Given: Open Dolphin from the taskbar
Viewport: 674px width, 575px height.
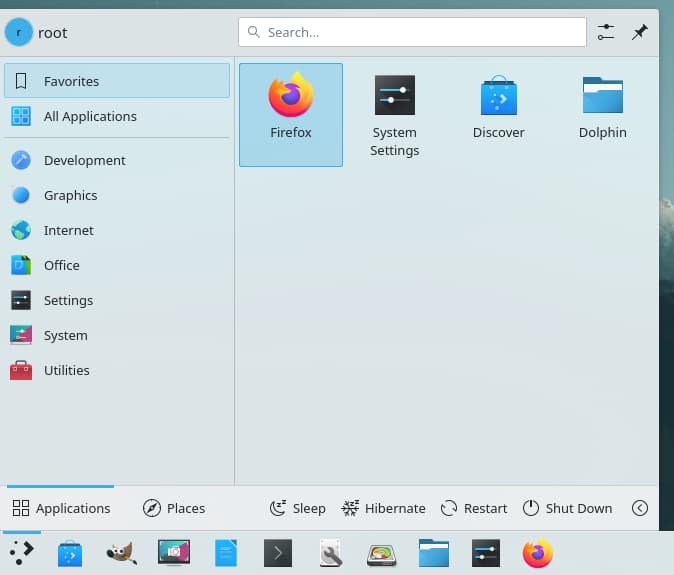Looking at the screenshot, I should point(434,553).
